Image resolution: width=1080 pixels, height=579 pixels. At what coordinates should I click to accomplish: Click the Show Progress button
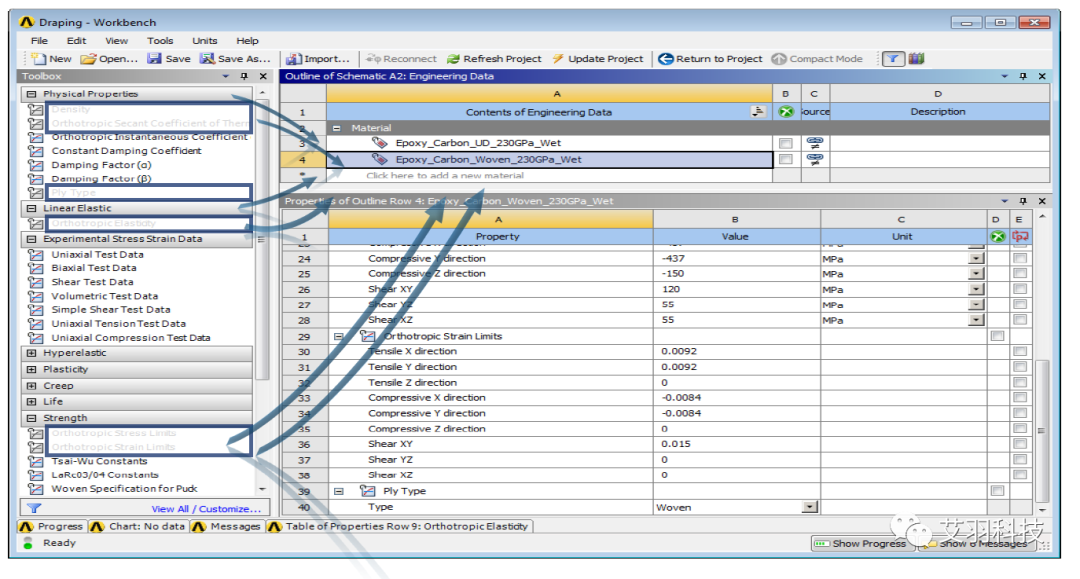tap(862, 543)
